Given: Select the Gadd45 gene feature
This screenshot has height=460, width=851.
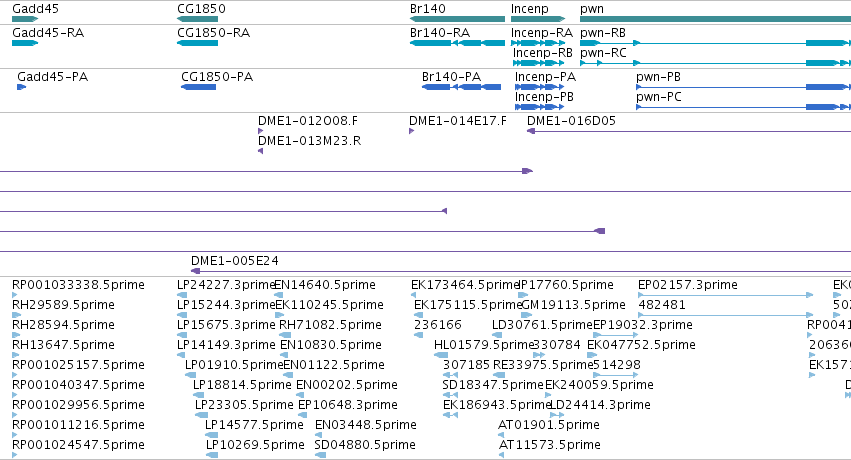Looking at the screenshot, I should click(x=25, y=19).
